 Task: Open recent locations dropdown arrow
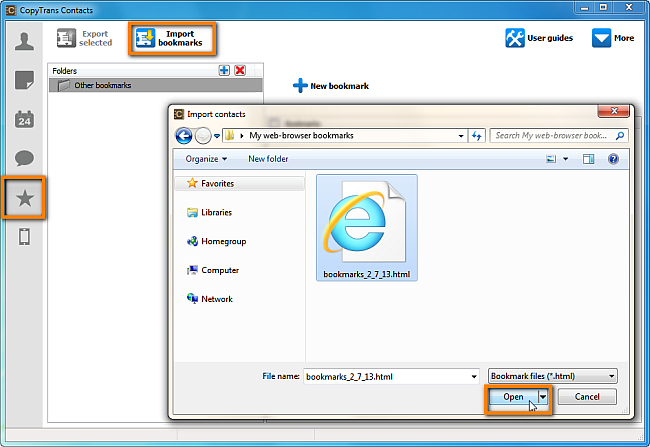point(217,136)
